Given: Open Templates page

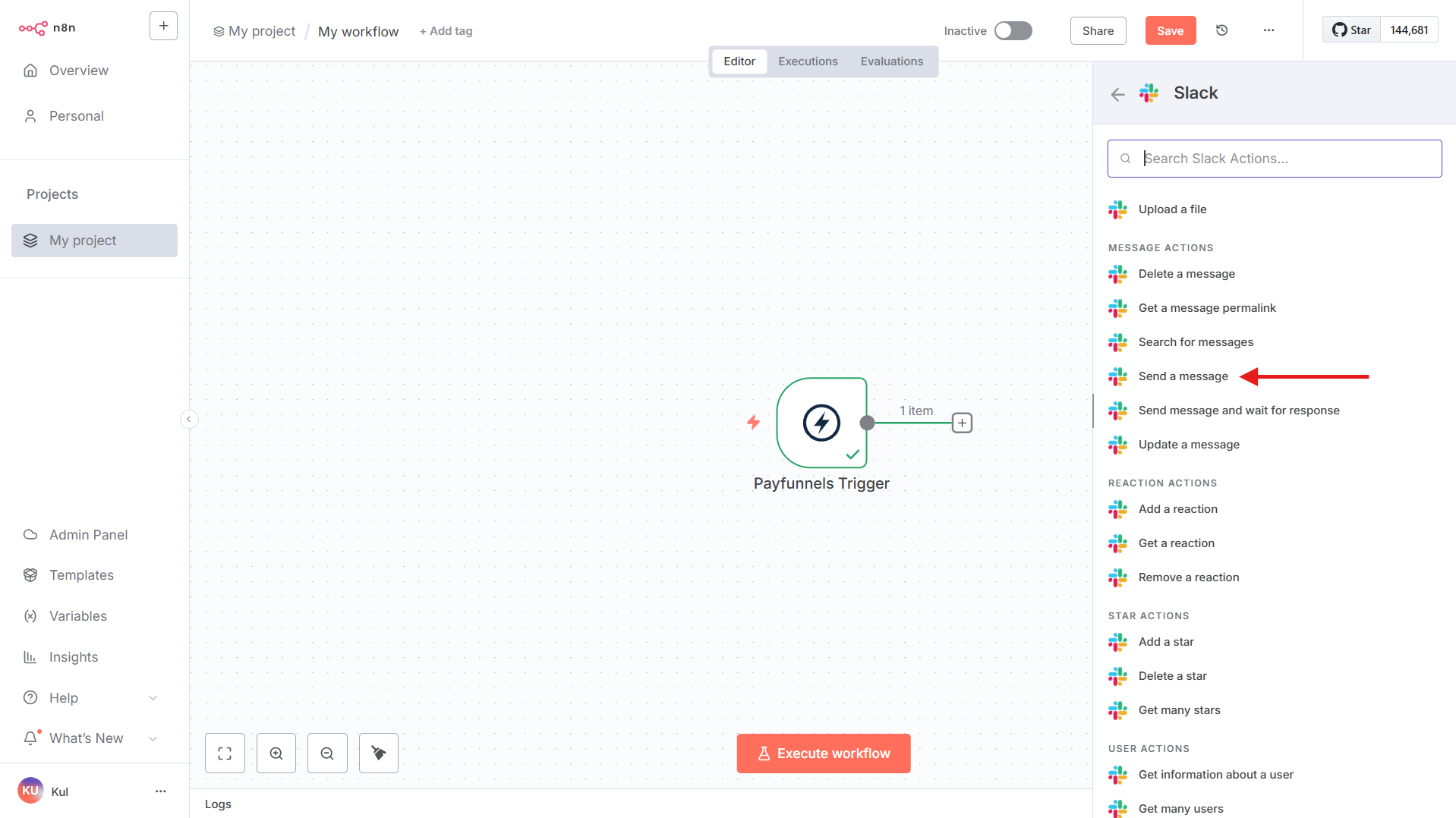Looking at the screenshot, I should (x=94, y=575).
